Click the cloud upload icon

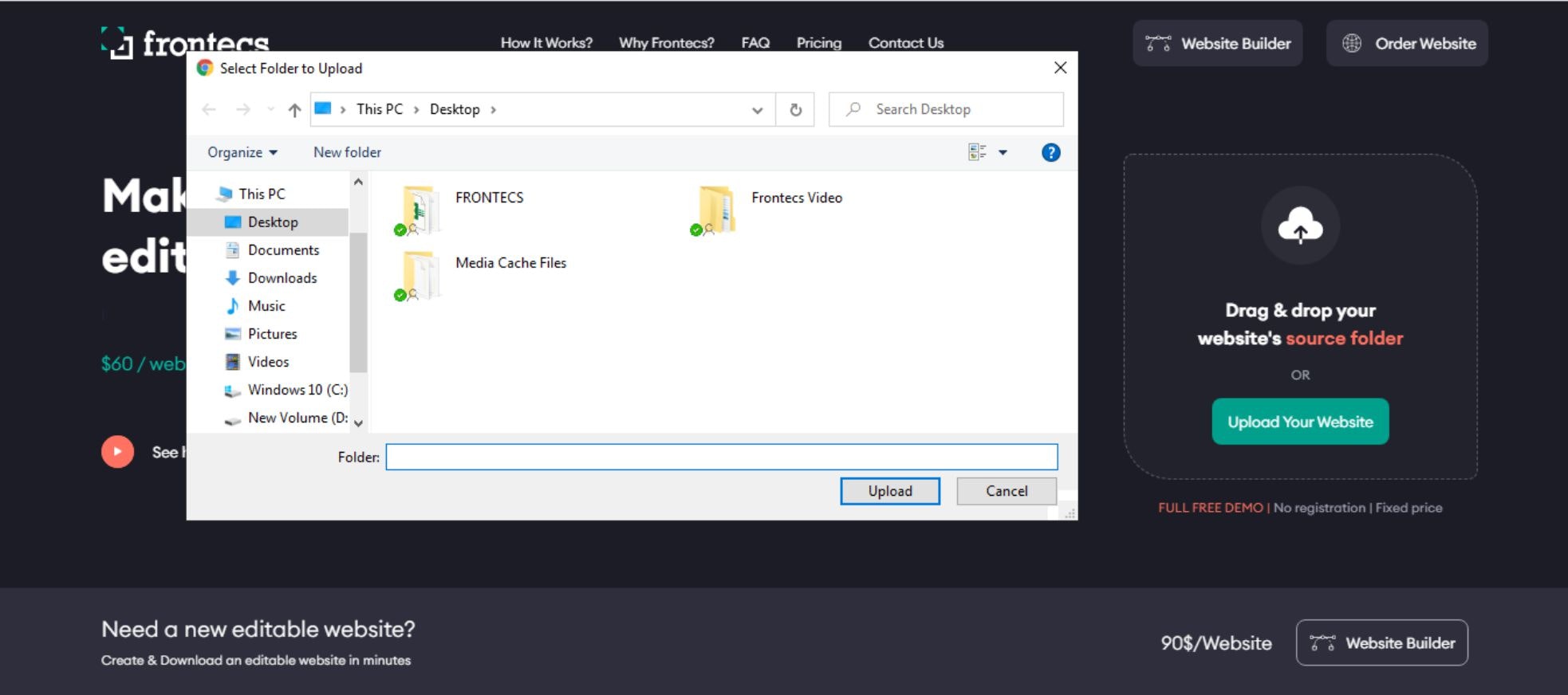click(x=1300, y=226)
